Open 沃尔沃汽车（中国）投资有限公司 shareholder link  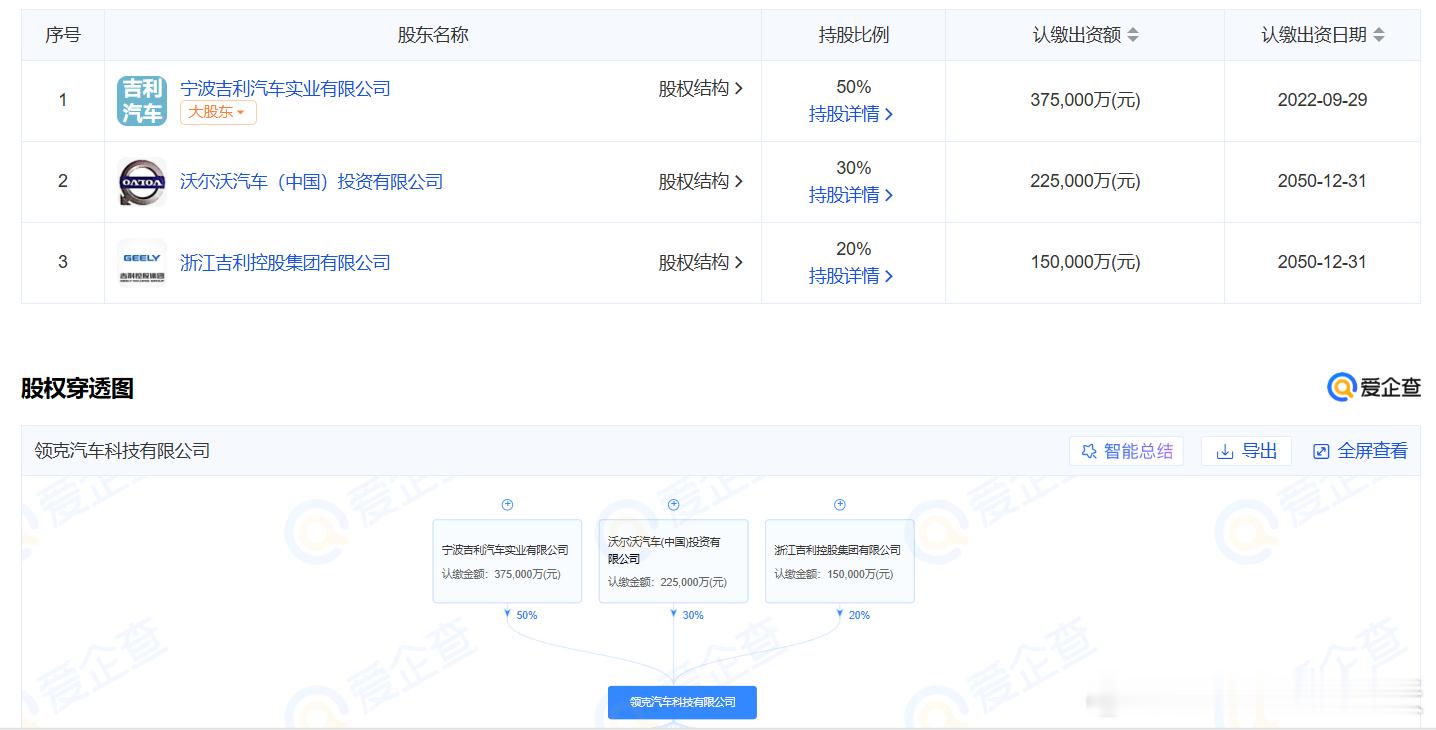click(x=311, y=182)
